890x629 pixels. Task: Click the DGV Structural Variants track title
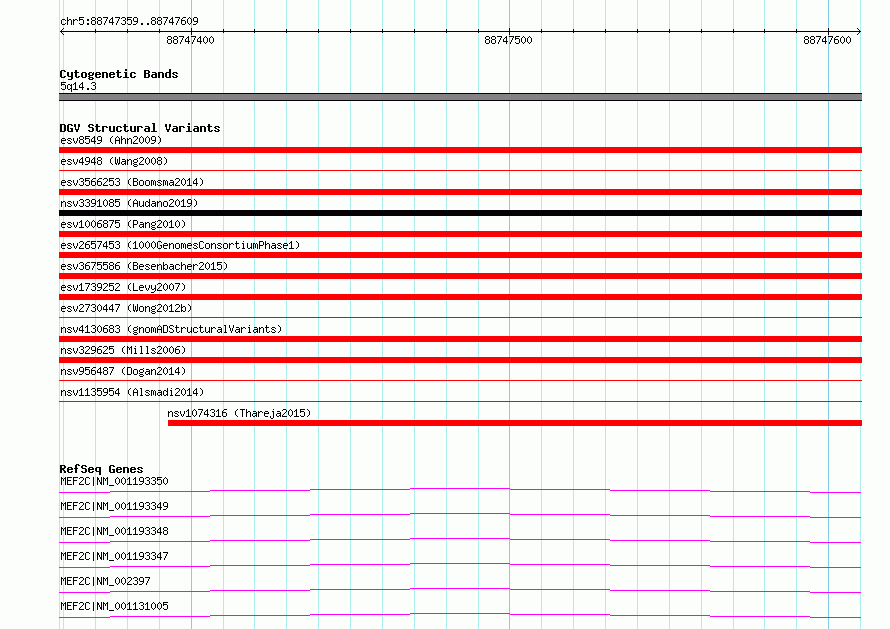(x=140, y=128)
